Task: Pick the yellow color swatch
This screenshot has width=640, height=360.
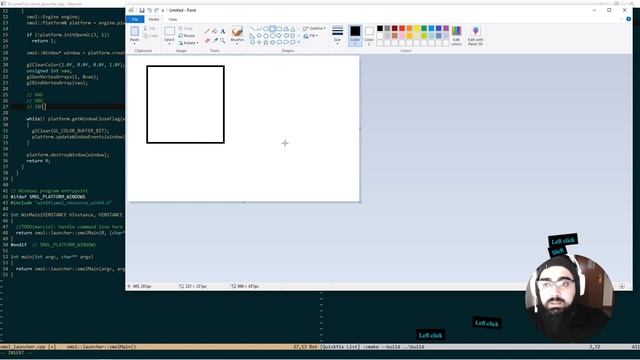Action: [417, 28]
